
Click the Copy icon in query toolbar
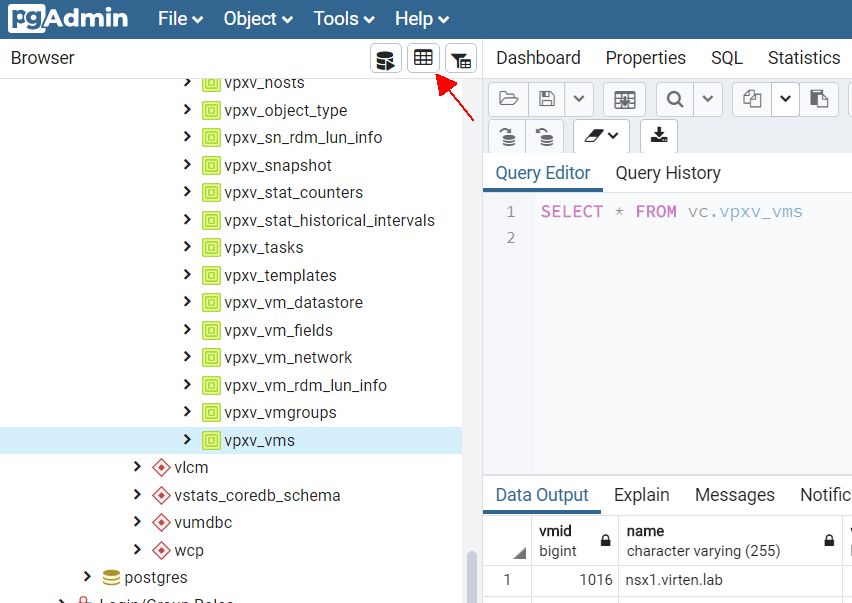(x=752, y=99)
